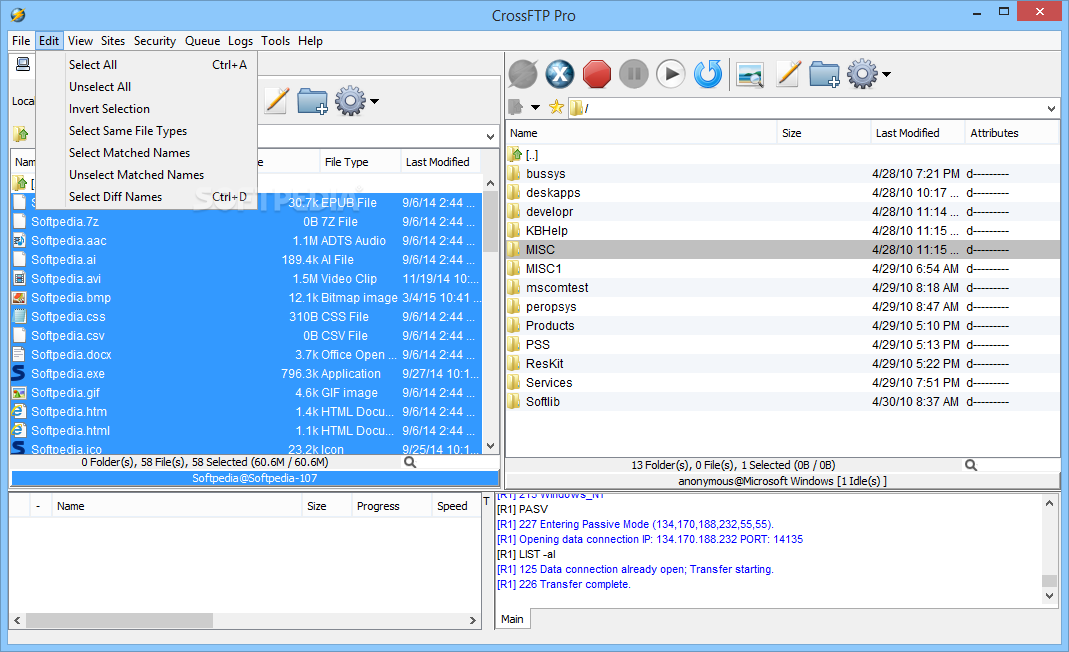Choose Select Diff Names entry
This screenshot has height=652, width=1069.
click(x=147, y=196)
